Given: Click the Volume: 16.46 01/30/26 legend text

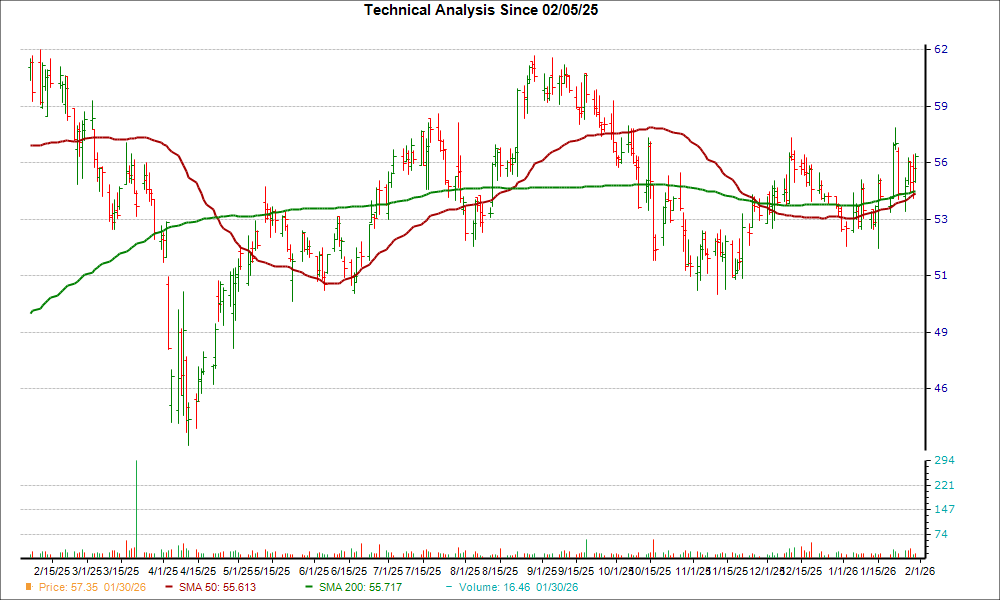Looking at the screenshot, I should tap(519, 588).
